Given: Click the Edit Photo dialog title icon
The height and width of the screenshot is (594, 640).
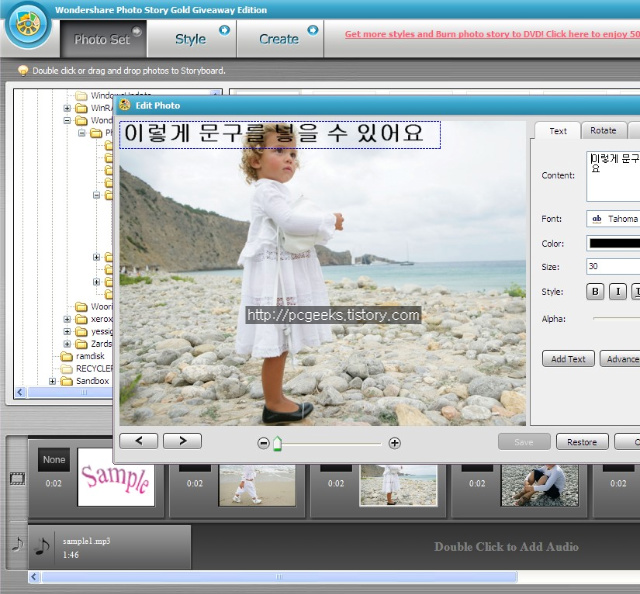Looking at the screenshot, I should (x=124, y=105).
